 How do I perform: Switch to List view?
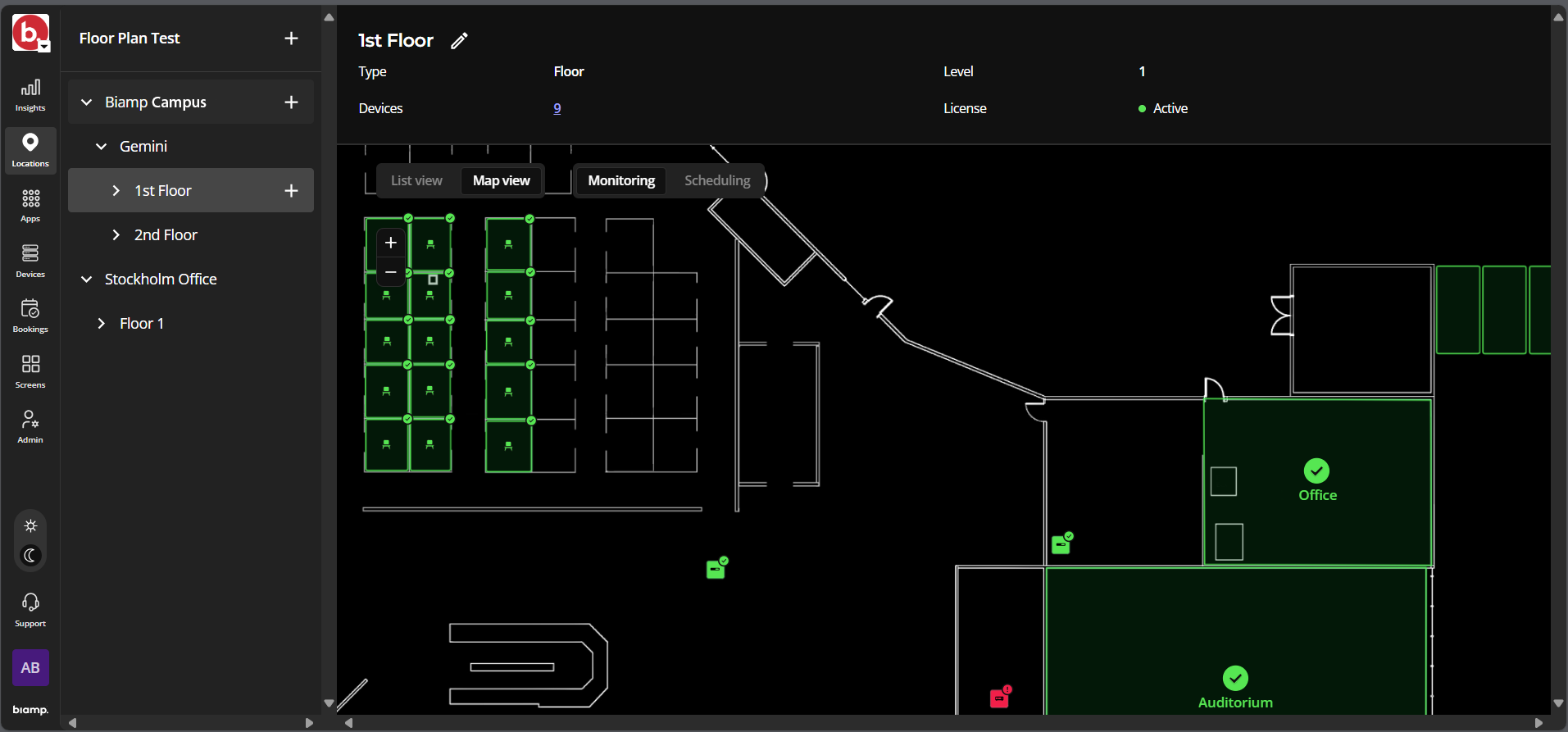tap(416, 180)
